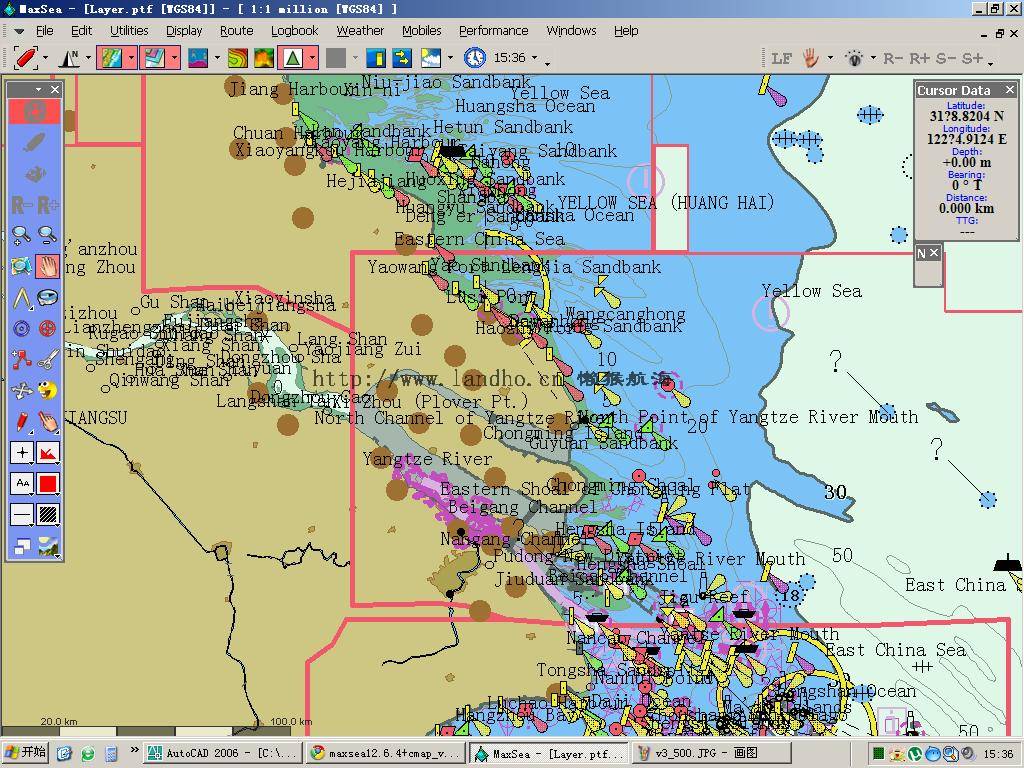Select the divider compass measuring tool
1024x768 pixels.
(x=22, y=298)
